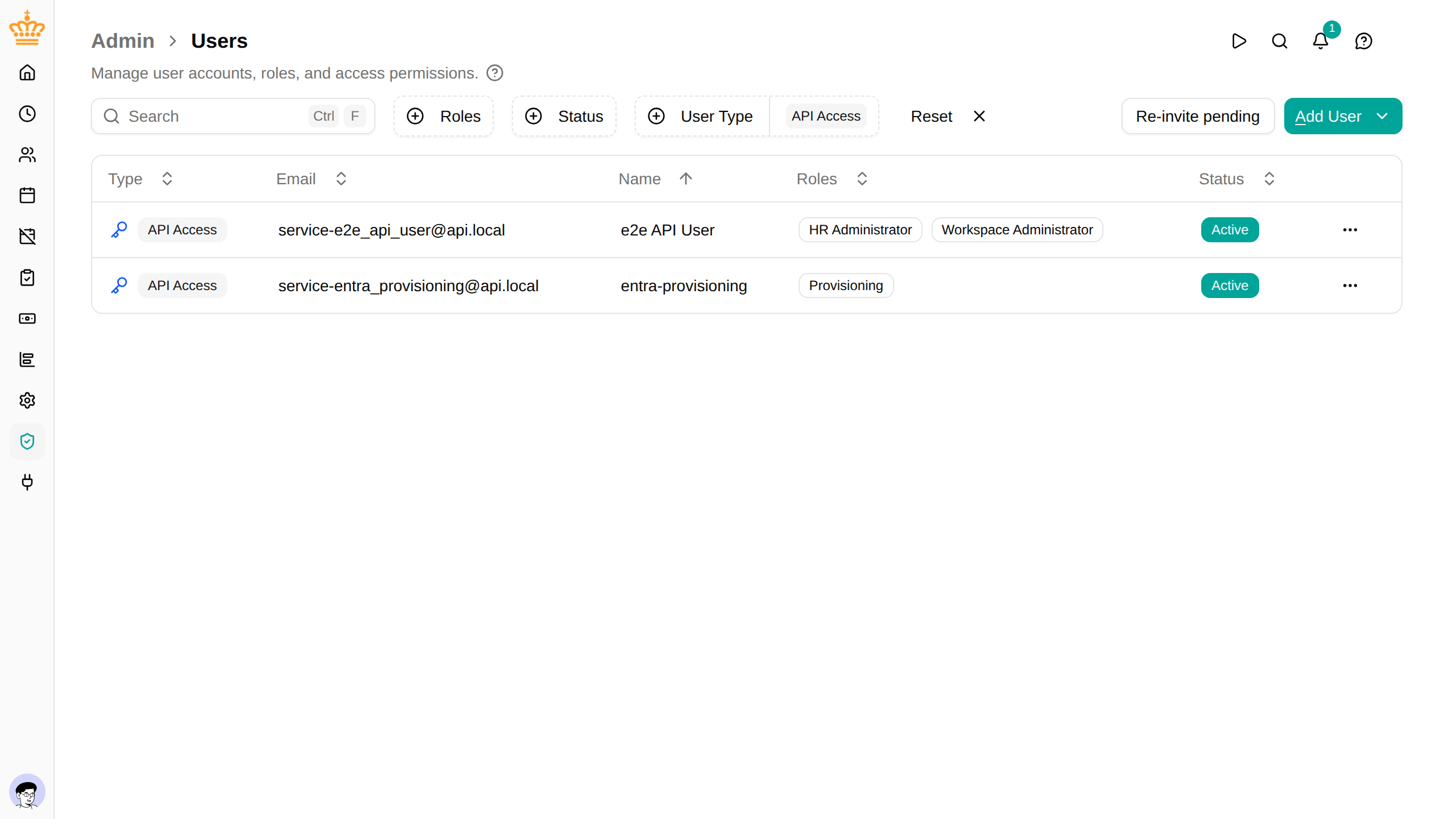The height and width of the screenshot is (819, 1456).
Task: Open actions menu for e2e API User
Action: point(1350,230)
